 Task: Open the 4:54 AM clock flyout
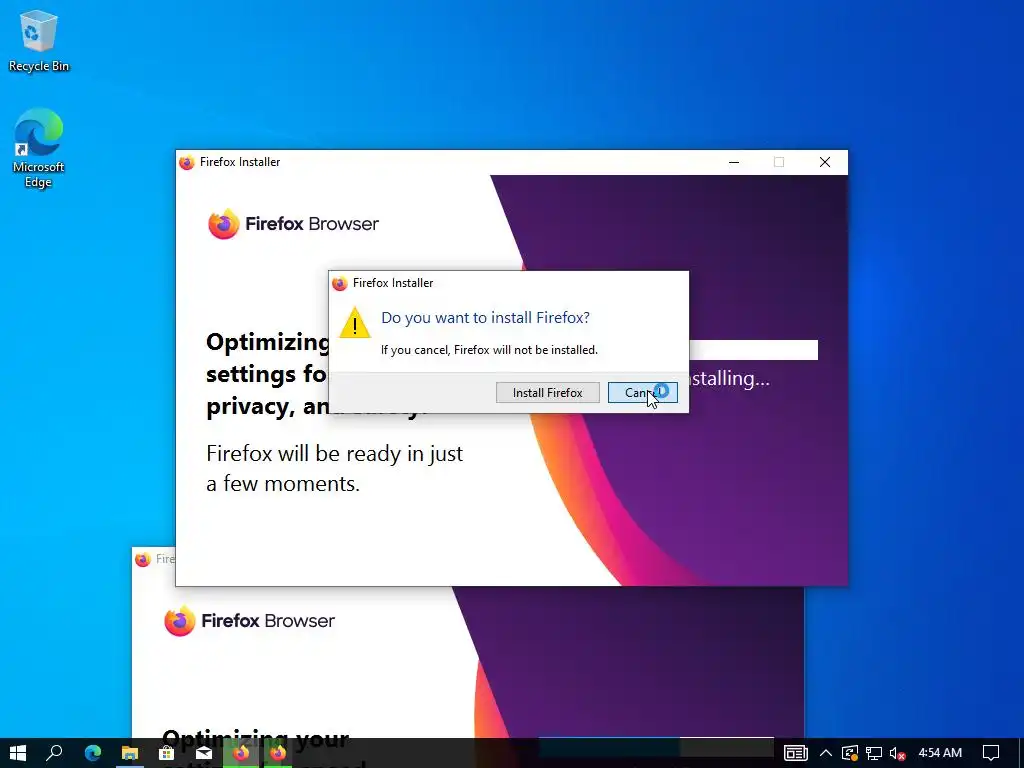[940, 753]
